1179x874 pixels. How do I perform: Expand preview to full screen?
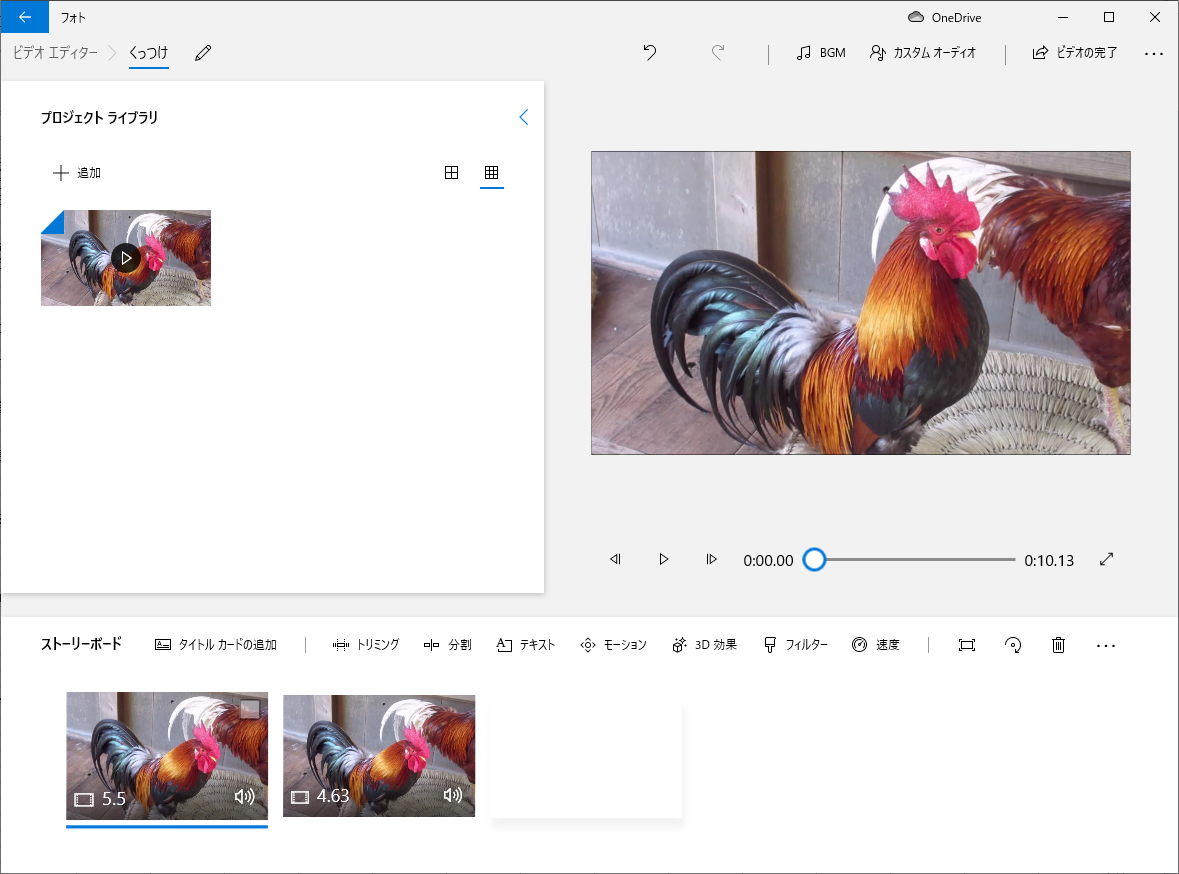(x=1106, y=560)
